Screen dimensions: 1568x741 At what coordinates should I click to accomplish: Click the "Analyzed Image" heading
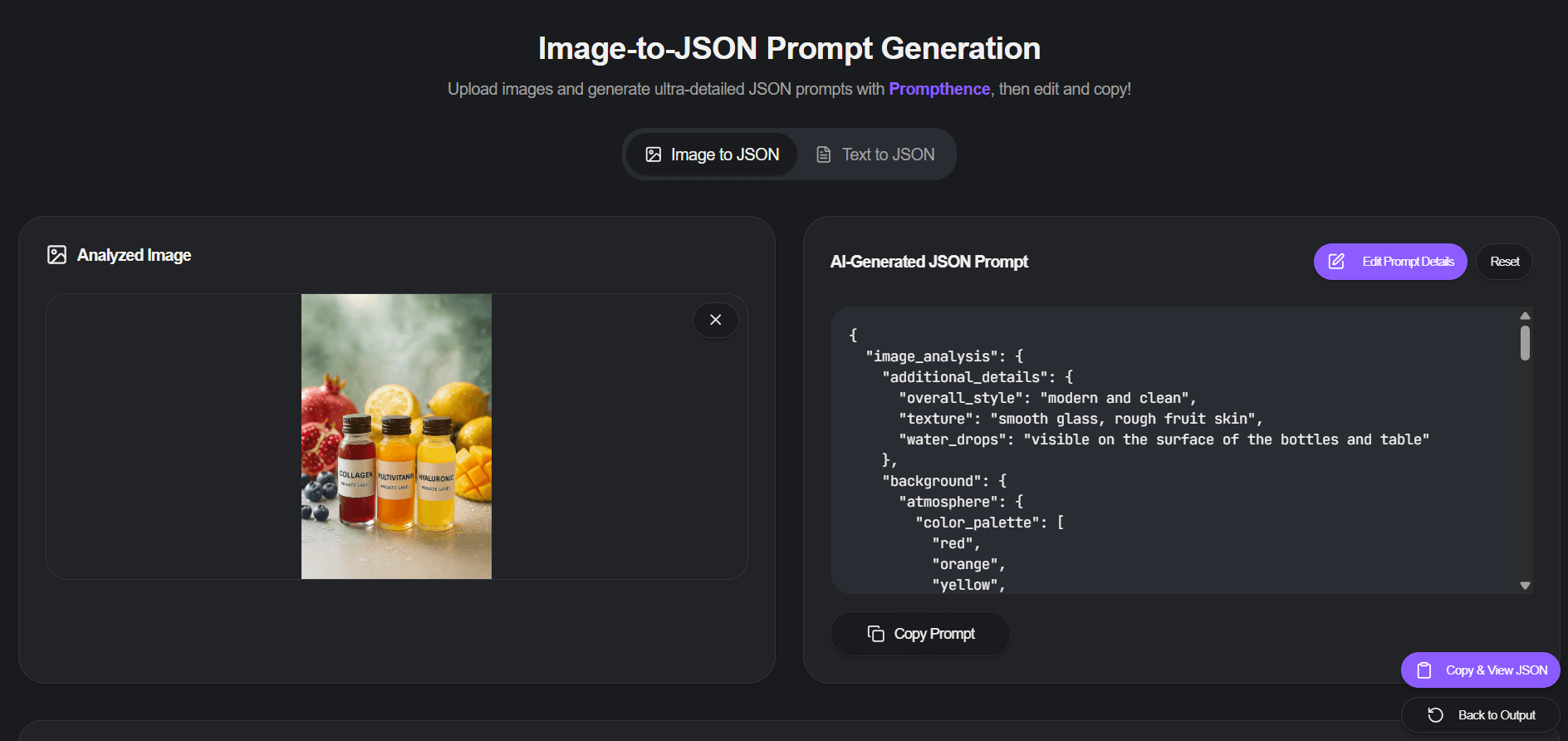coord(134,255)
